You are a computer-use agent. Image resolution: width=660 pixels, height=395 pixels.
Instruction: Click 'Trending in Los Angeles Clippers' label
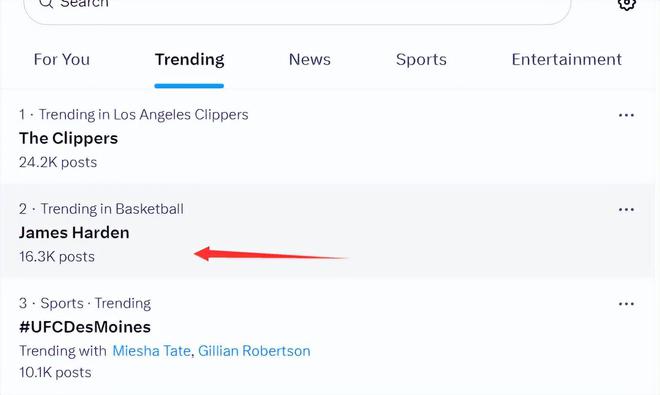tap(144, 115)
